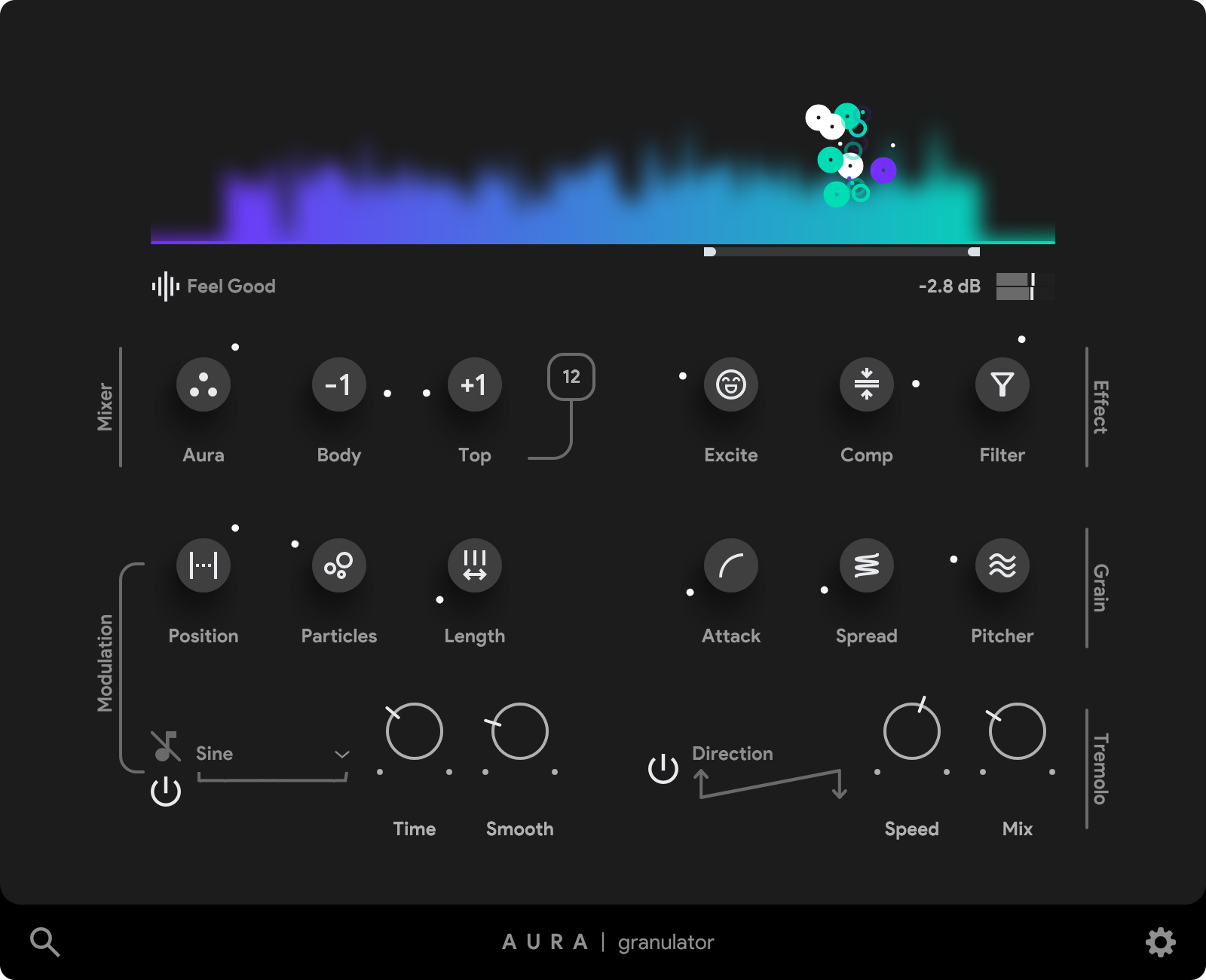Open the settings gear at bottom right
The width and height of the screenshot is (1206, 980).
[1160, 942]
